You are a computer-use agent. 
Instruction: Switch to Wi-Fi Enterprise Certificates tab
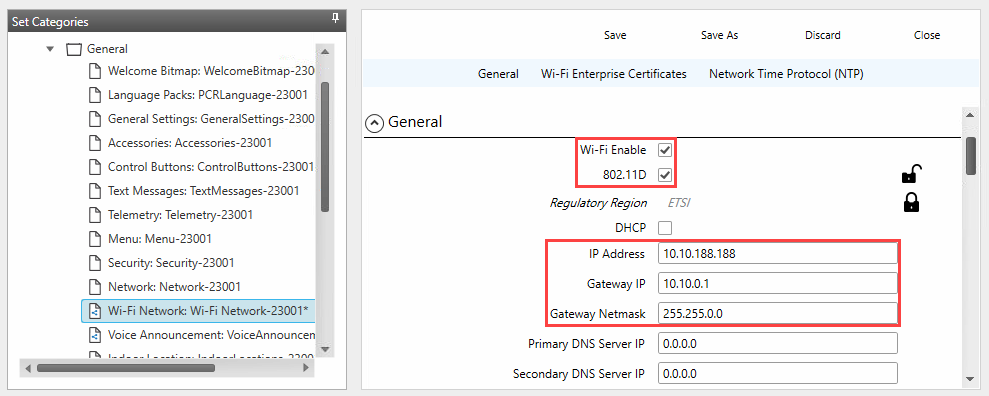coord(614,74)
